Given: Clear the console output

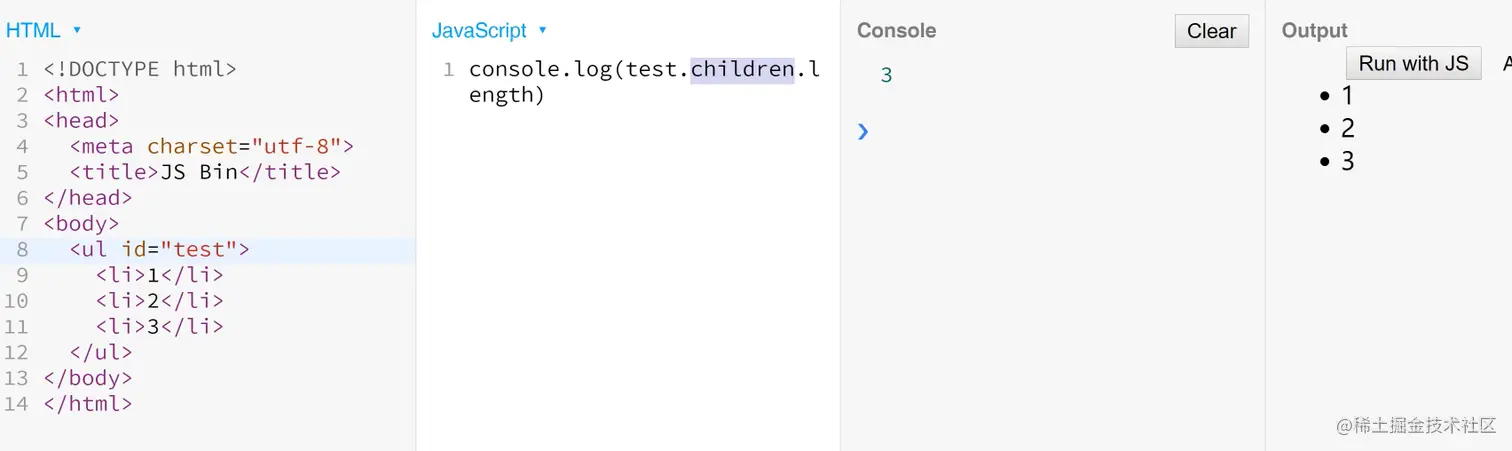Looking at the screenshot, I should tap(1211, 31).
